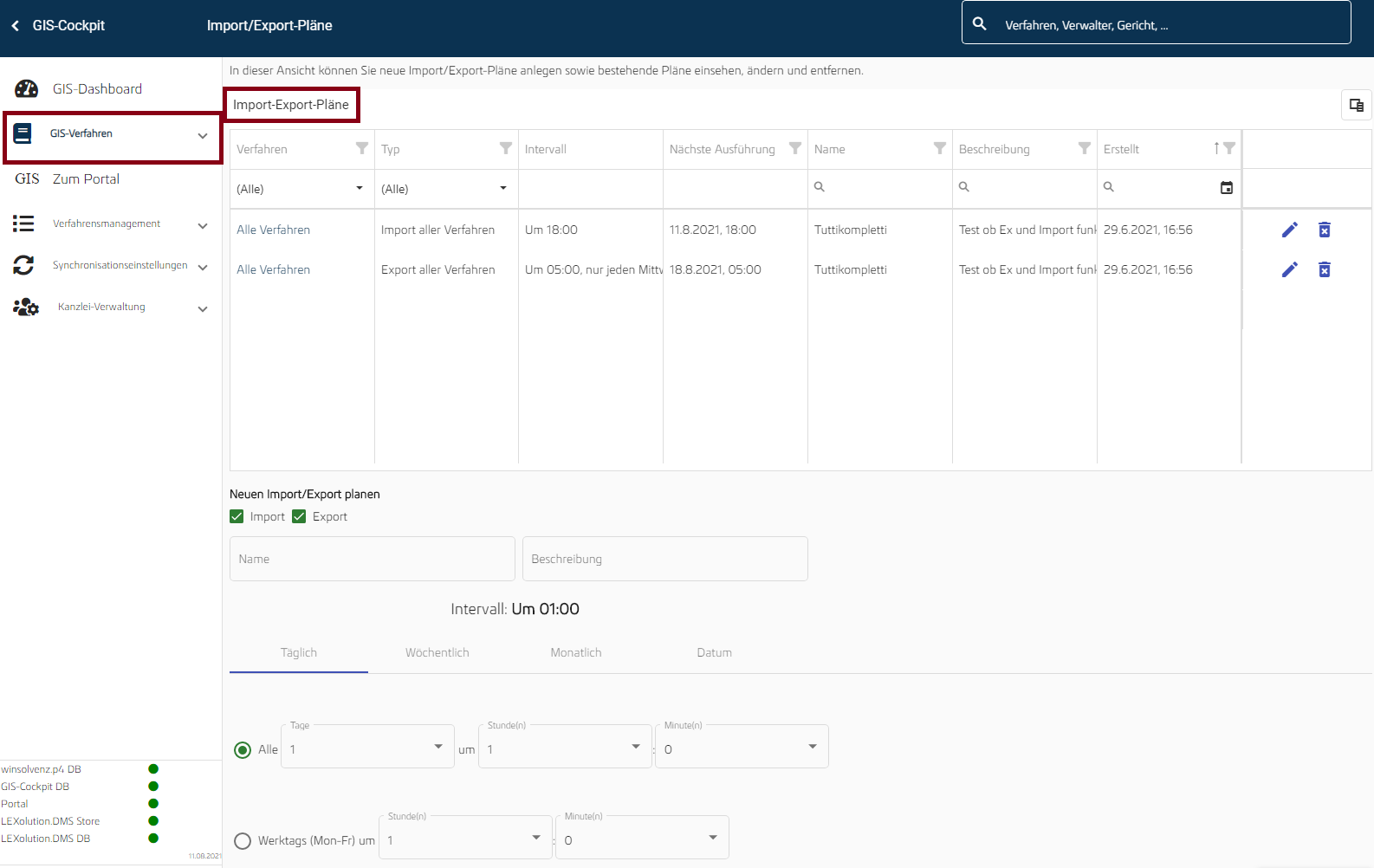Uncheck the Import checkbox
Screen dimensions: 1374x868
[x=237, y=516]
